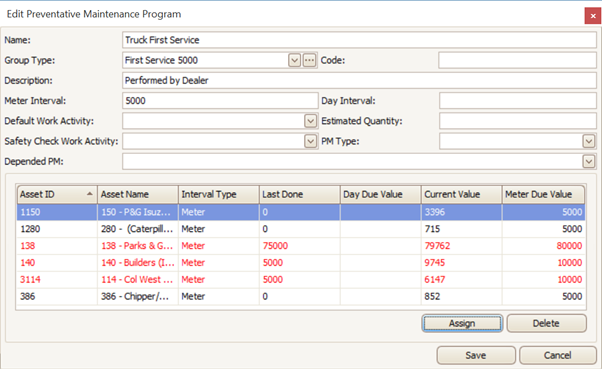The height and width of the screenshot is (369, 602).
Task: Click the Assign button
Action: click(462, 323)
